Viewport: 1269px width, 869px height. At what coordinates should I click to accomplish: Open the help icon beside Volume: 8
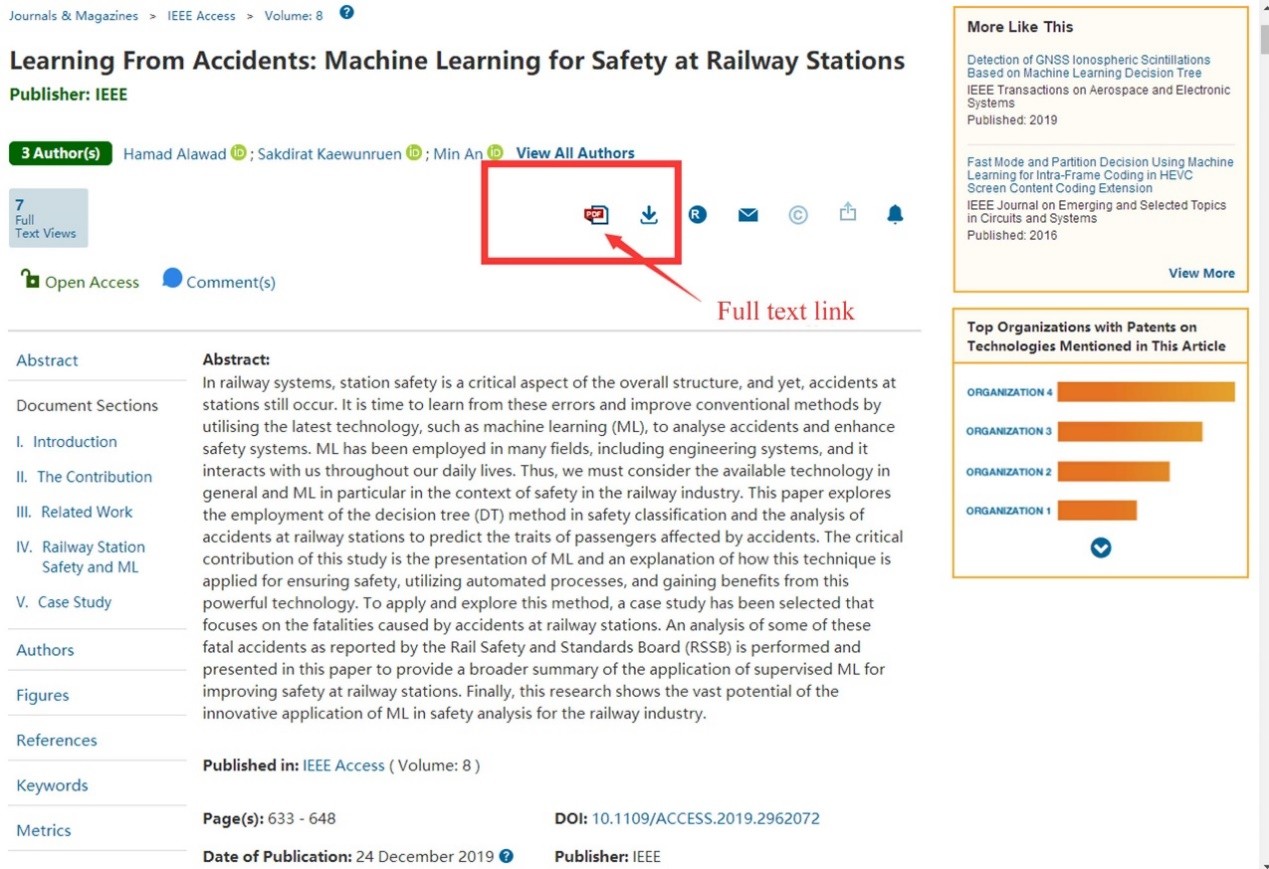point(347,13)
